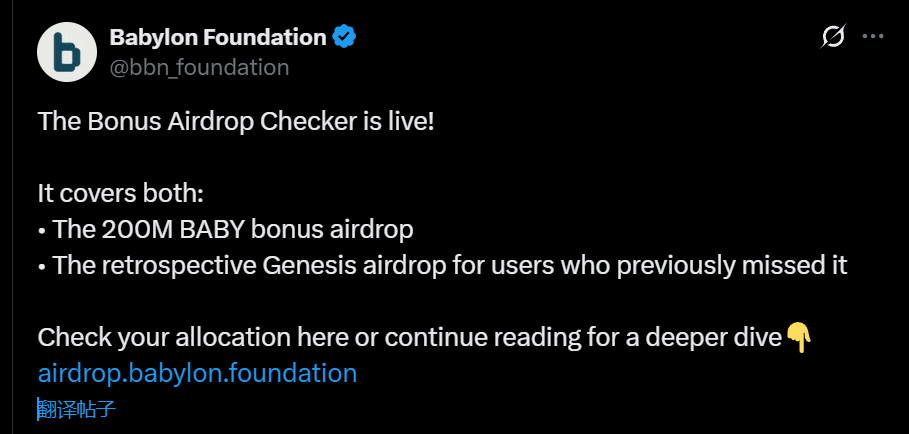
Task: Click the pointing-down hand emoji
Action: click(799, 337)
